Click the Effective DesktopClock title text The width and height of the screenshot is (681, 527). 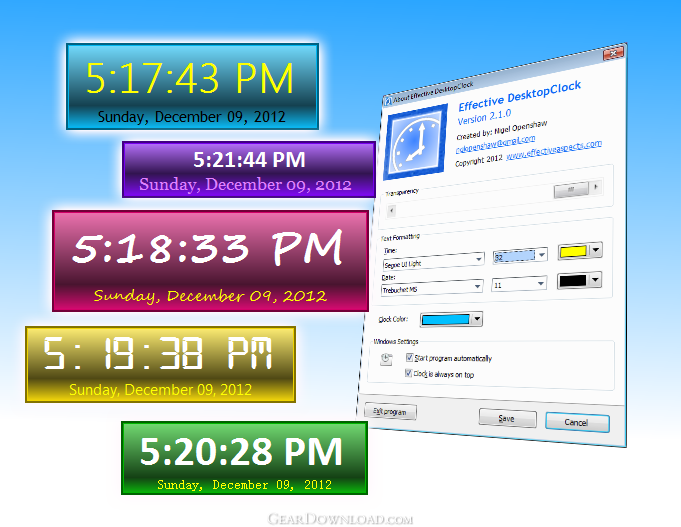point(520,96)
